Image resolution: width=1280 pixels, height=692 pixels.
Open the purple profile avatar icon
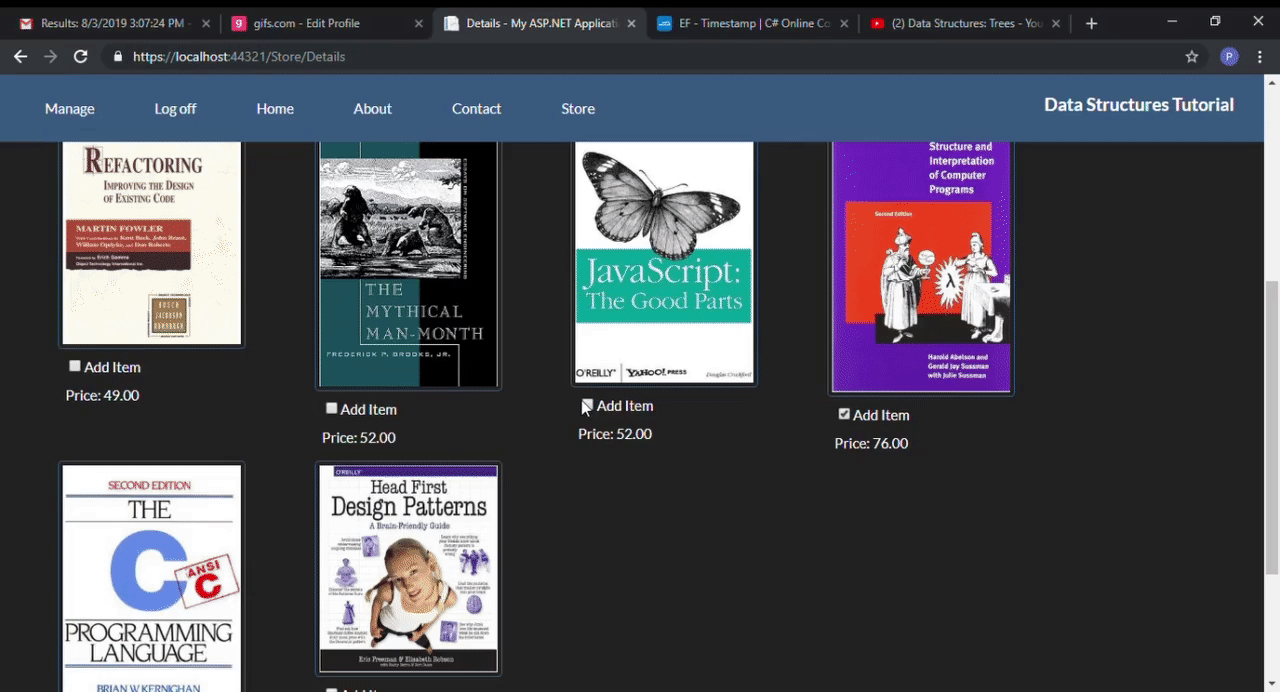click(1229, 57)
